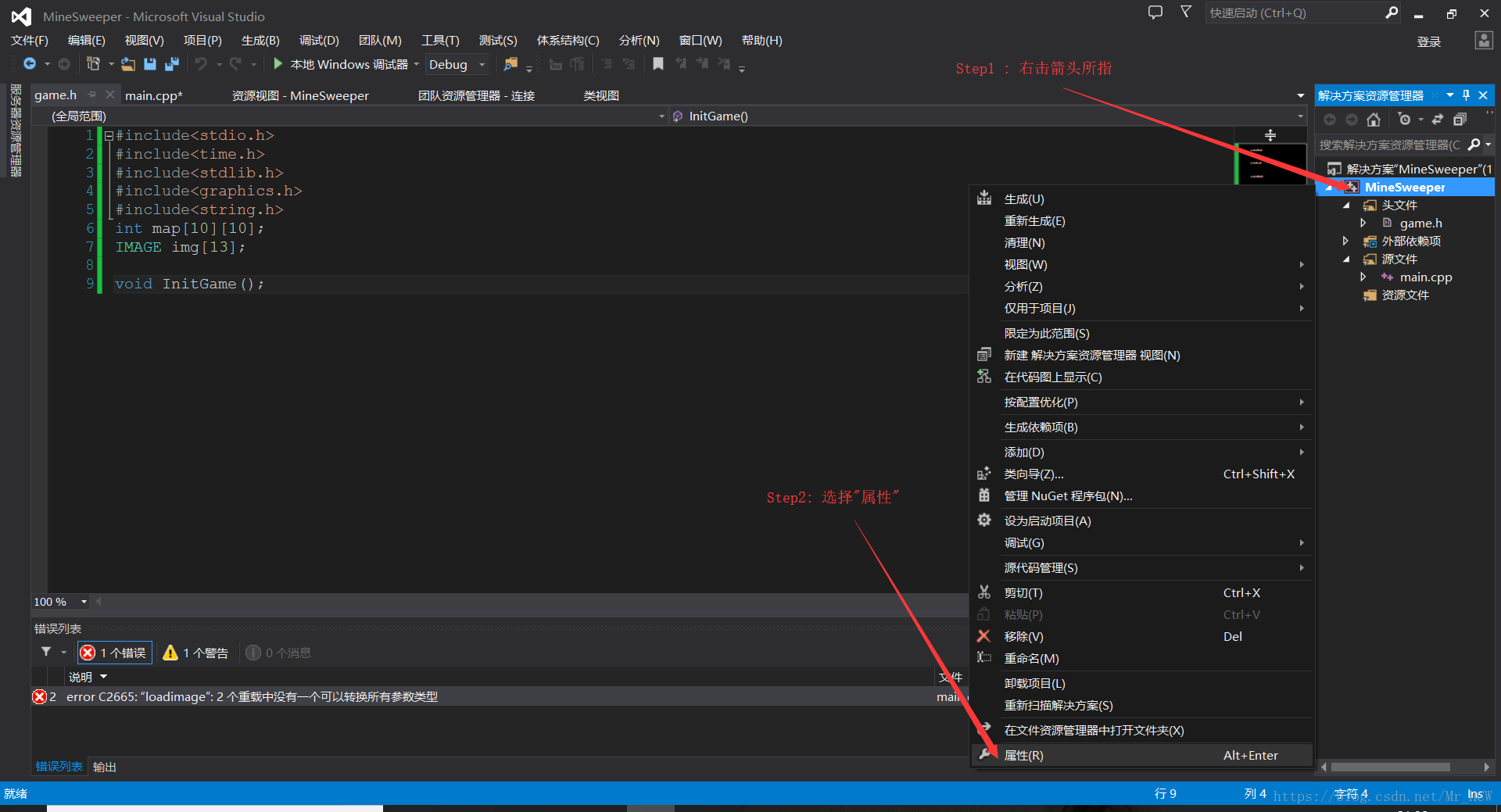Screen dimensions: 1501x812
Task: Toggle bookmark using the bookmark icon
Action: [658, 64]
